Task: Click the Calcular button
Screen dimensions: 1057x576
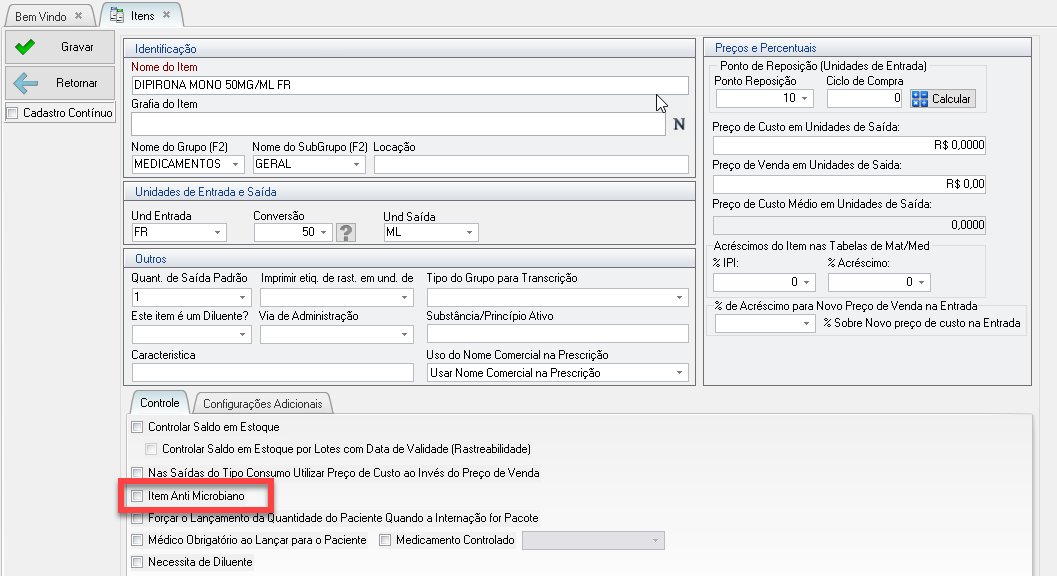Action: click(942, 99)
